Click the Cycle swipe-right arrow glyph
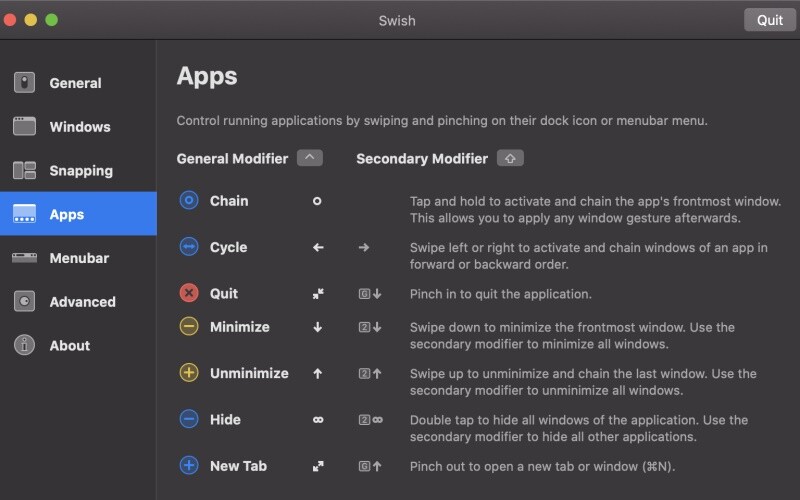800x500 pixels. pos(364,247)
